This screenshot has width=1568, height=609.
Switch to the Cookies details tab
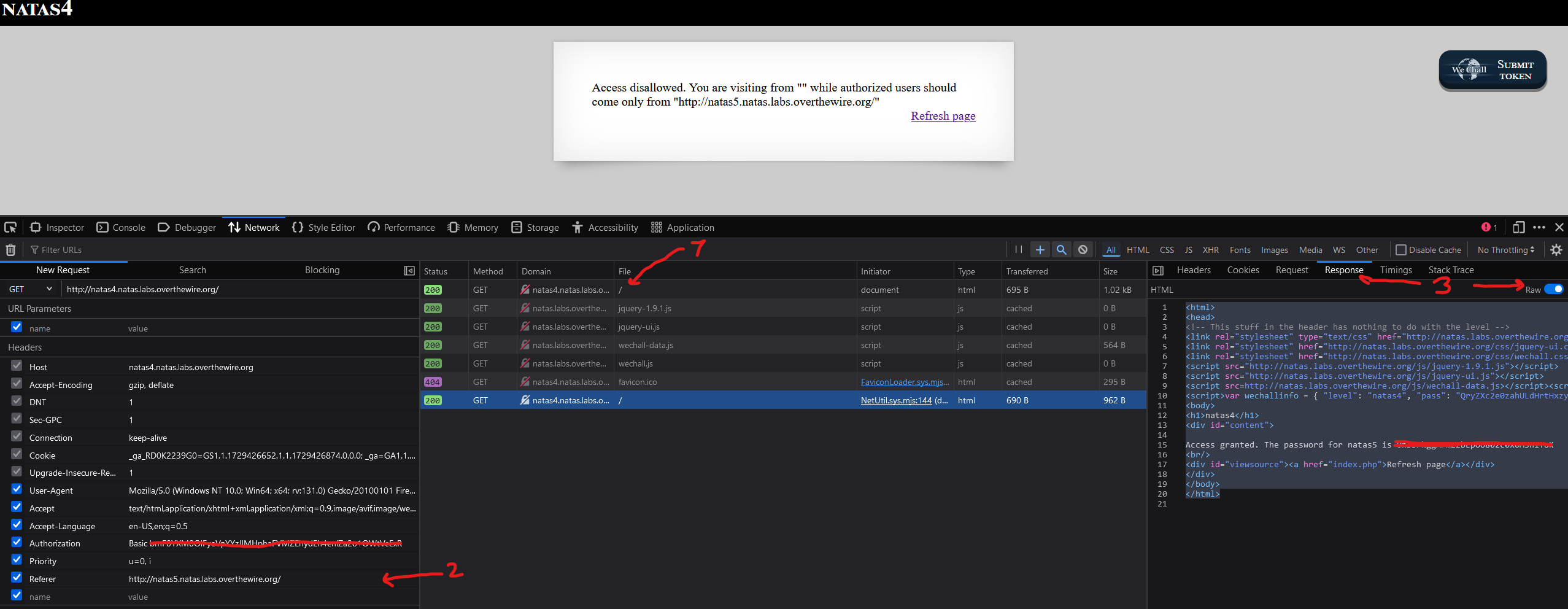[x=1243, y=270]
